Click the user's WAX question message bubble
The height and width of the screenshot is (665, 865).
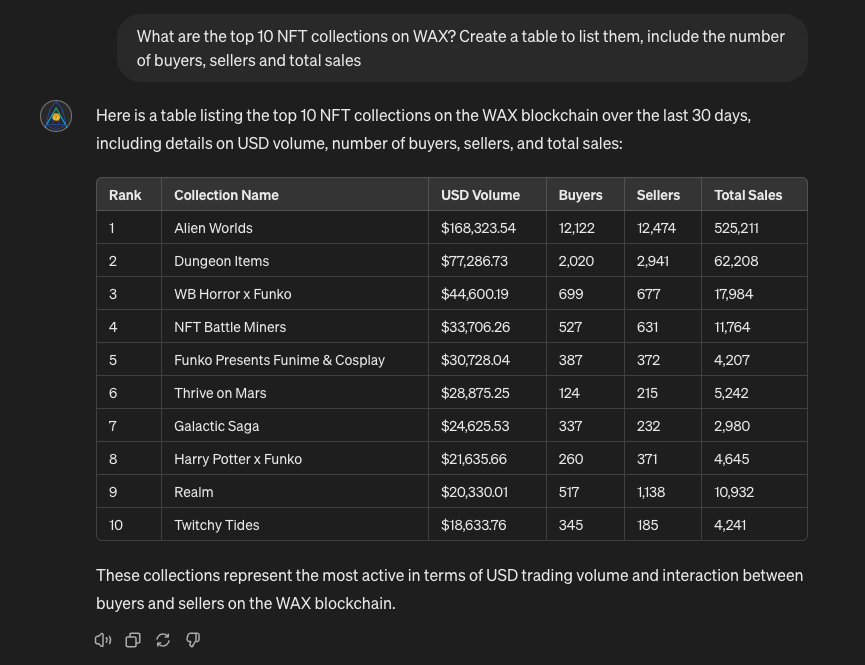[x=461, y=48]
